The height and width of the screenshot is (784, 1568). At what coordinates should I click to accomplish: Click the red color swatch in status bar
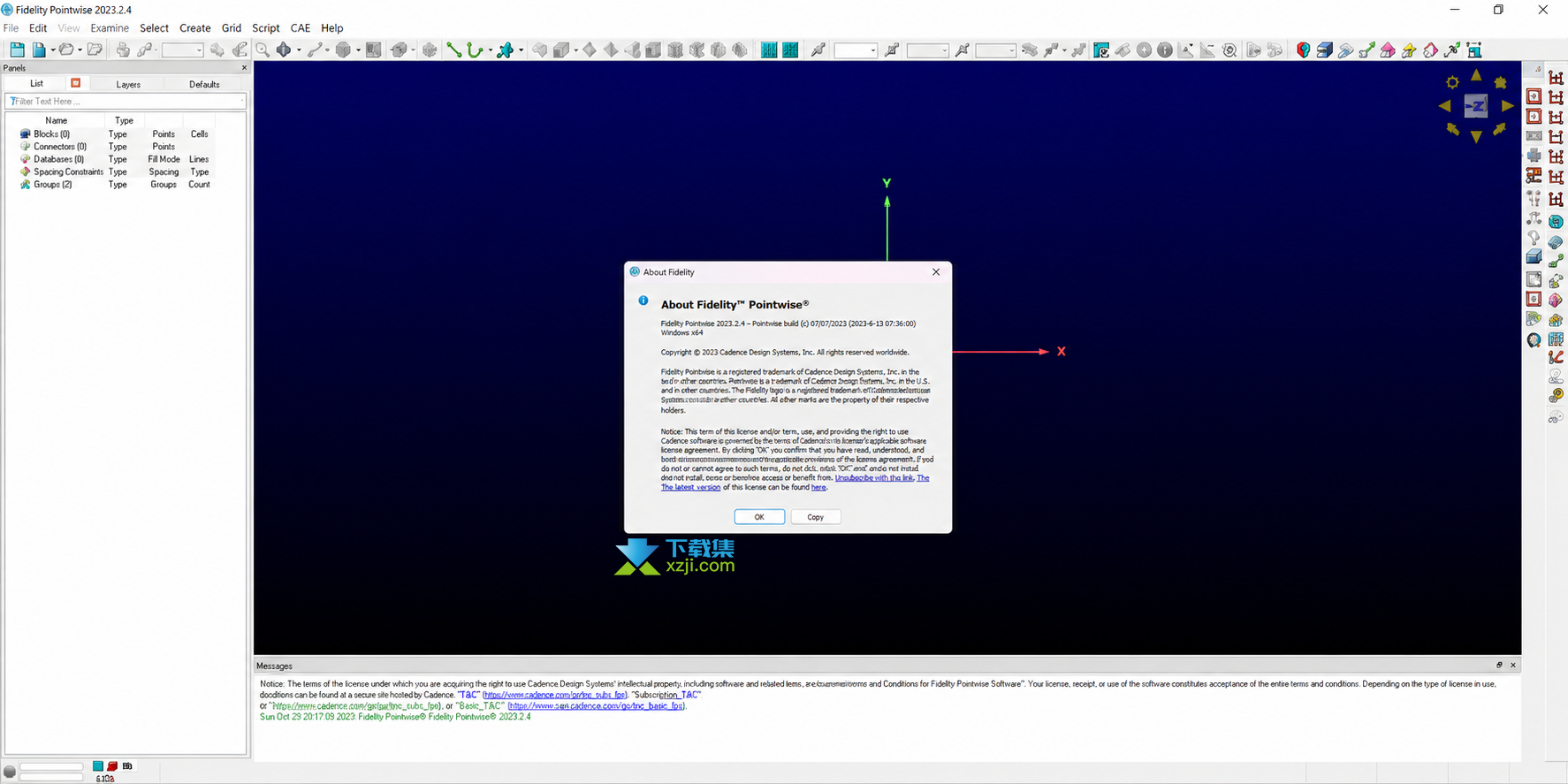click(x=112, y=766)
